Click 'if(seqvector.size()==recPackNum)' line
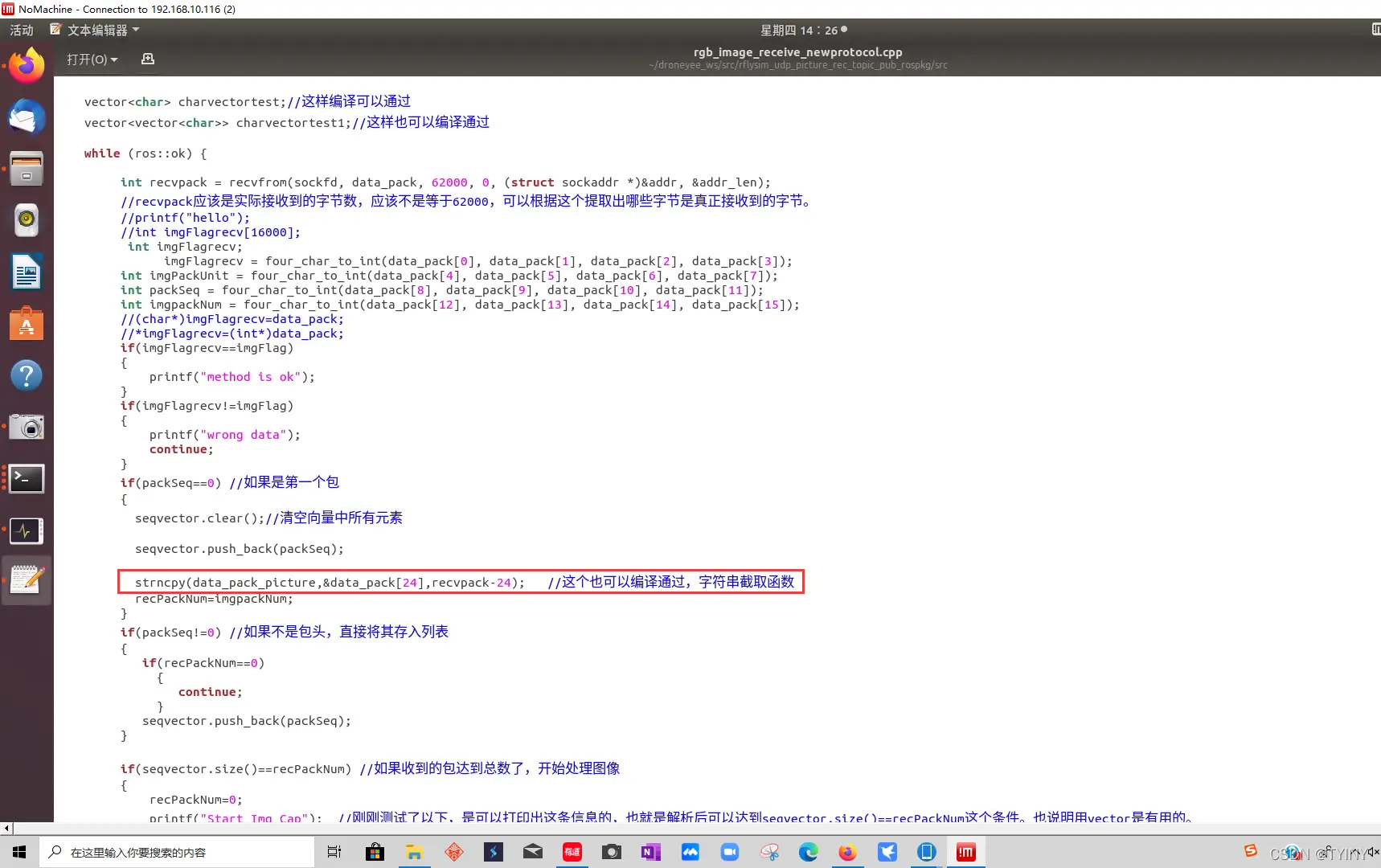This screenshot has width=1381, height=868. 370,769
